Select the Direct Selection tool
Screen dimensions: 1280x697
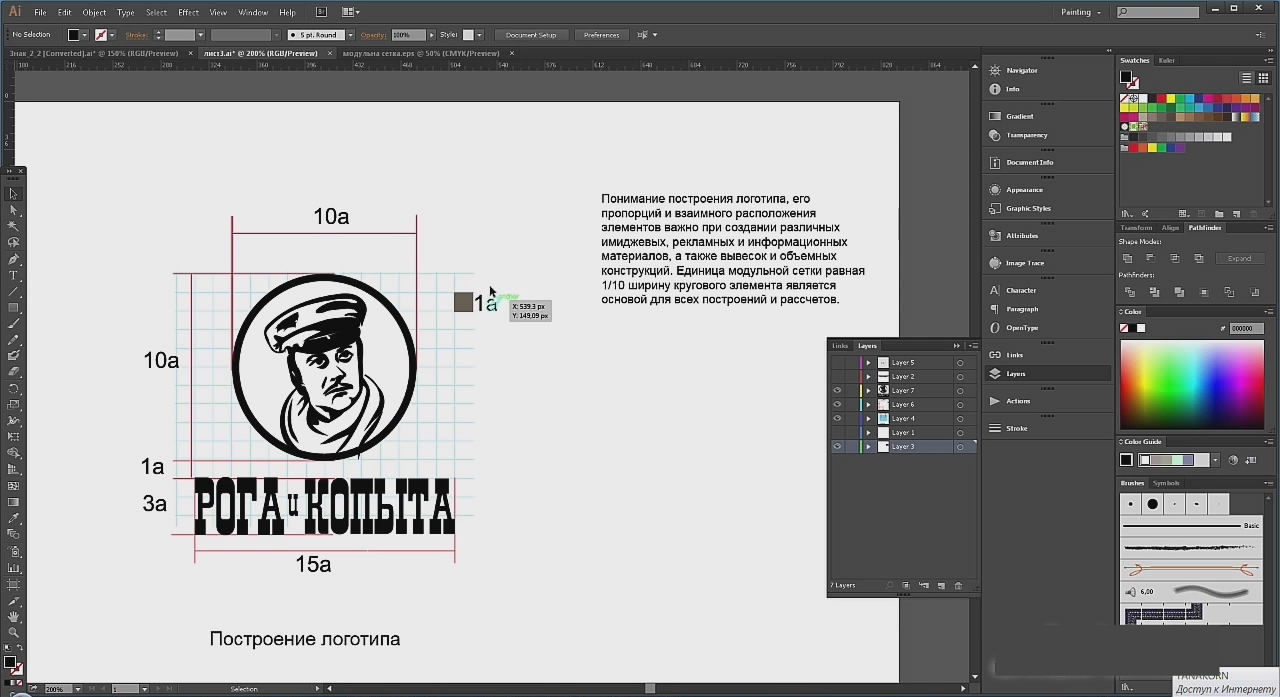13,210
